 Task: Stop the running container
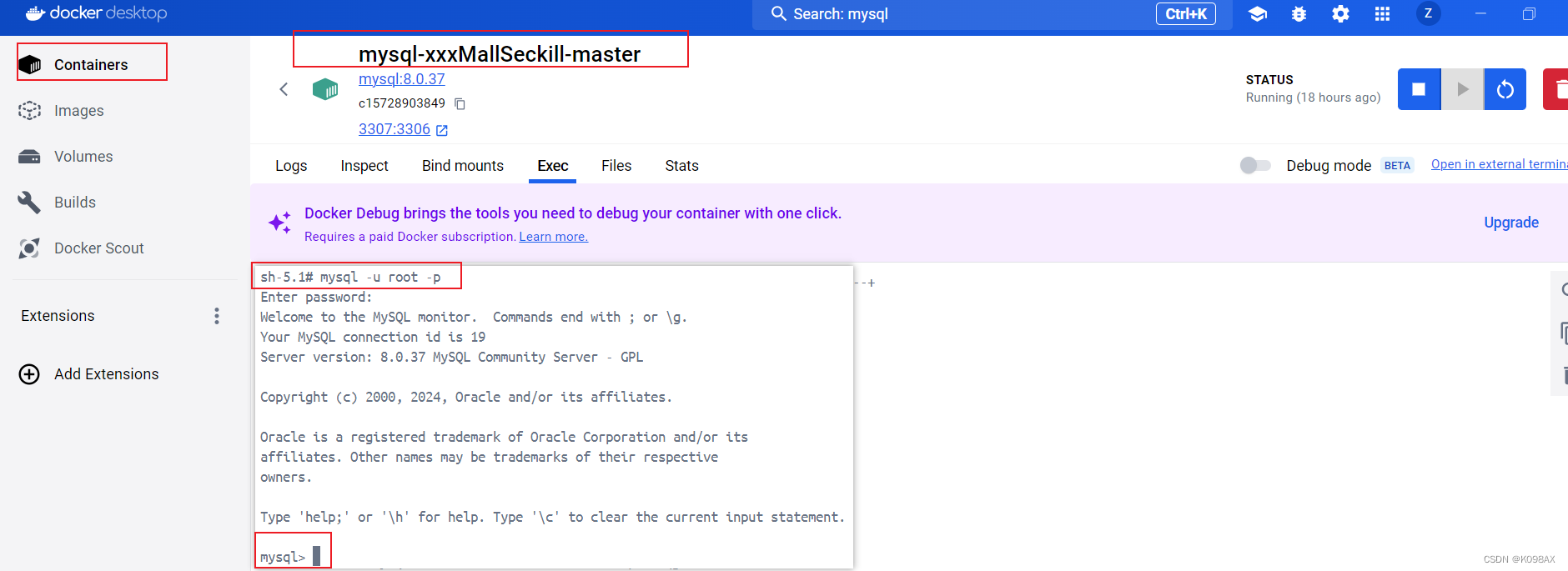point(1419,89)
